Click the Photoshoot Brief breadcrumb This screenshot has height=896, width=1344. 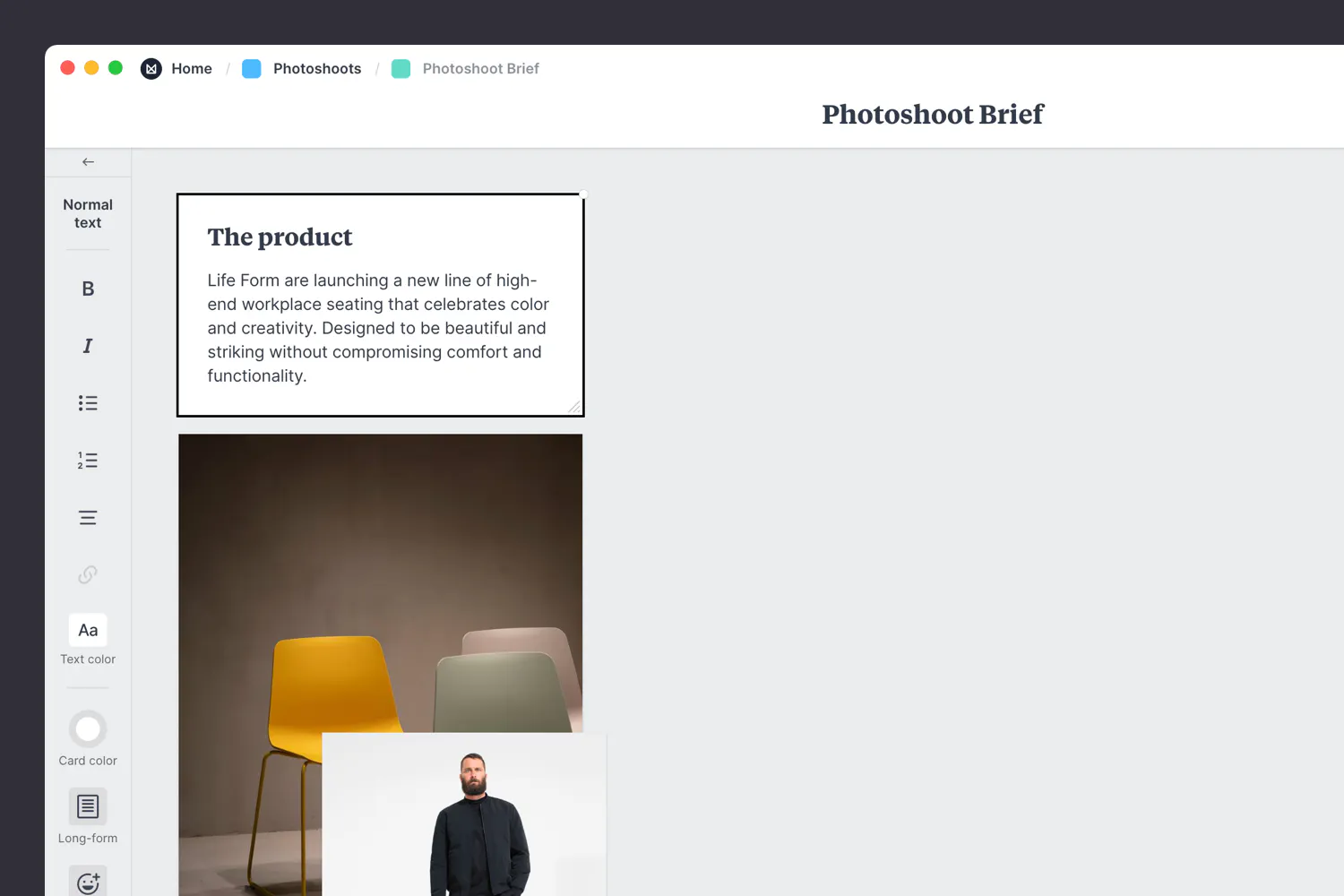coord(480,69)
